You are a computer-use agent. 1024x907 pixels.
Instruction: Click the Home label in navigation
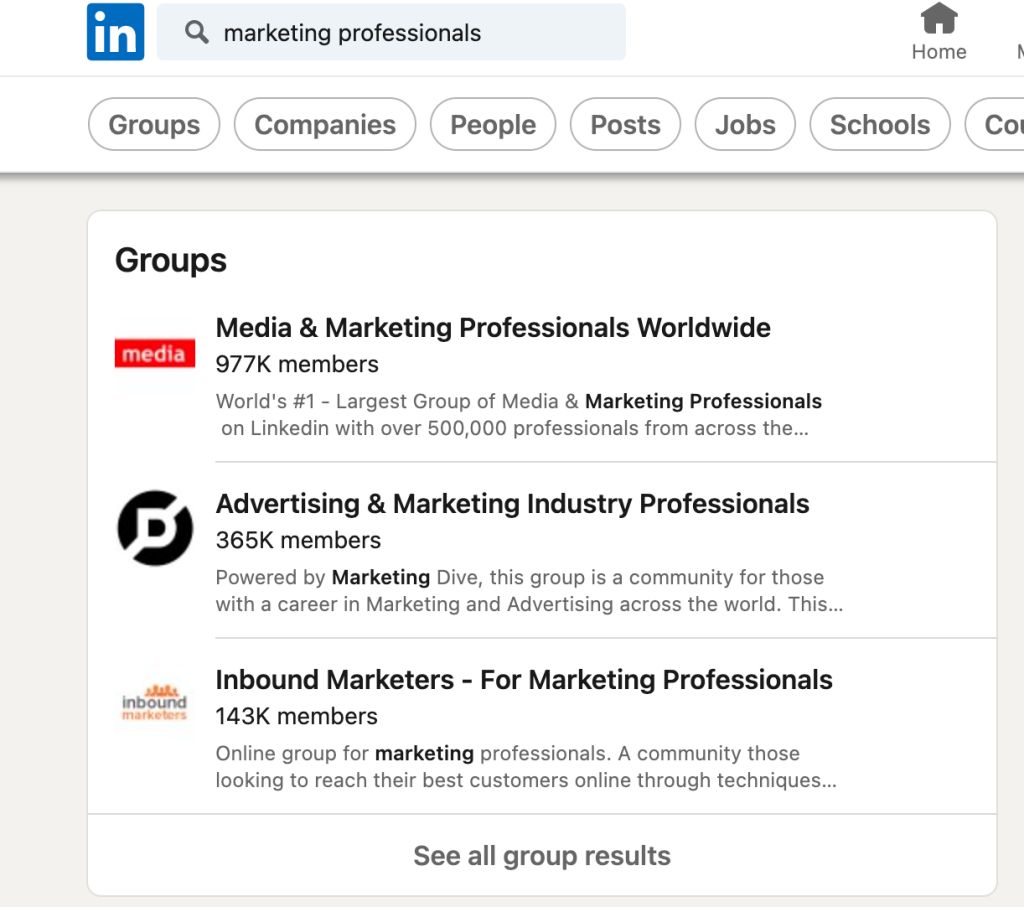(x=939, y=52)
